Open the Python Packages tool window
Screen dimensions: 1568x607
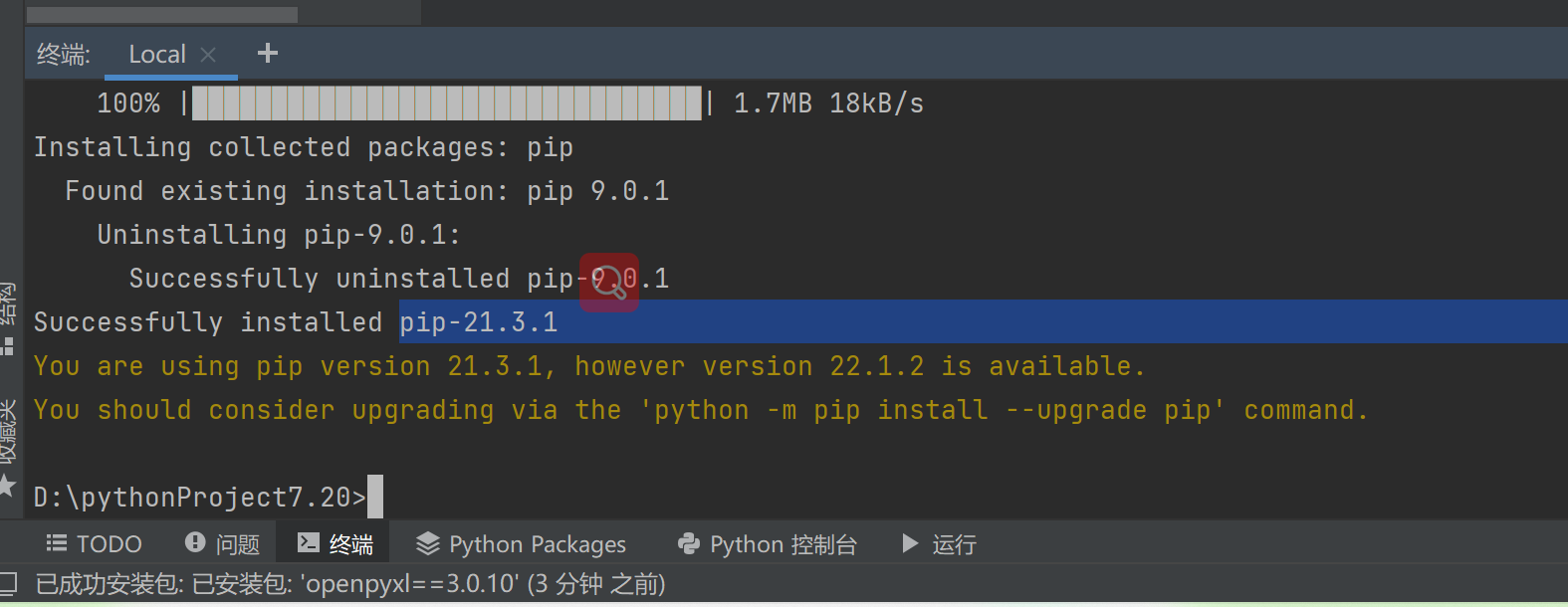(x=522, y=544)
